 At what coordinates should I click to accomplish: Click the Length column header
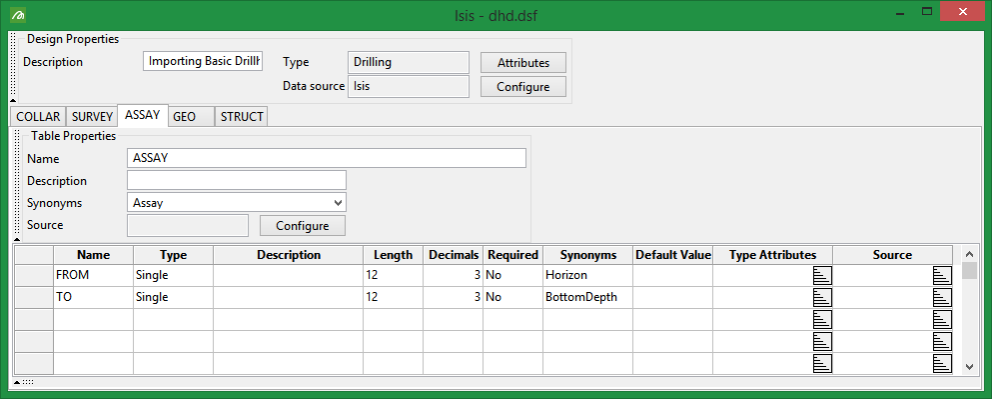tap(393, 255)
